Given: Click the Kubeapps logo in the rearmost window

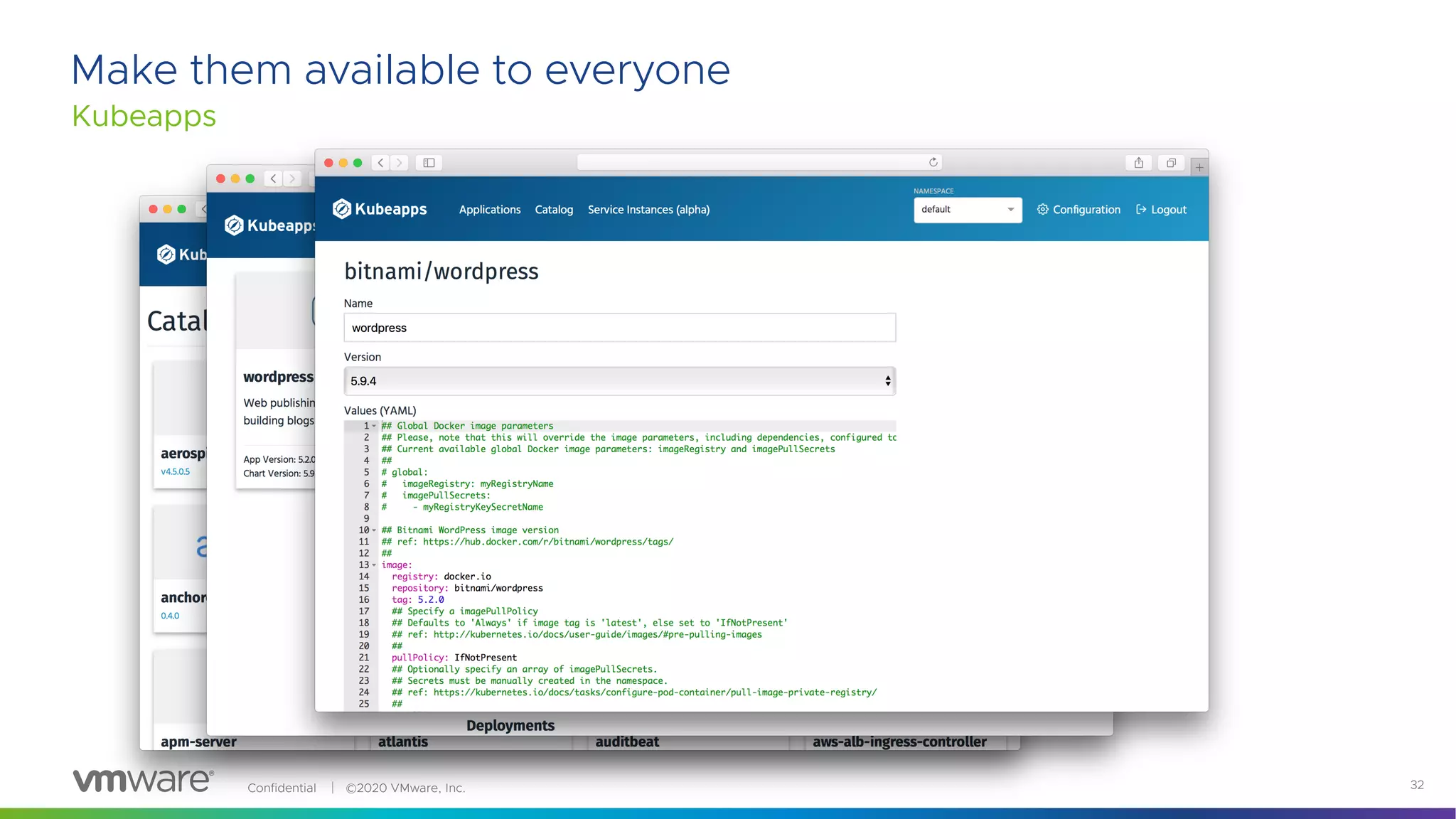Looking at the screenshot, I should [181, 255].
